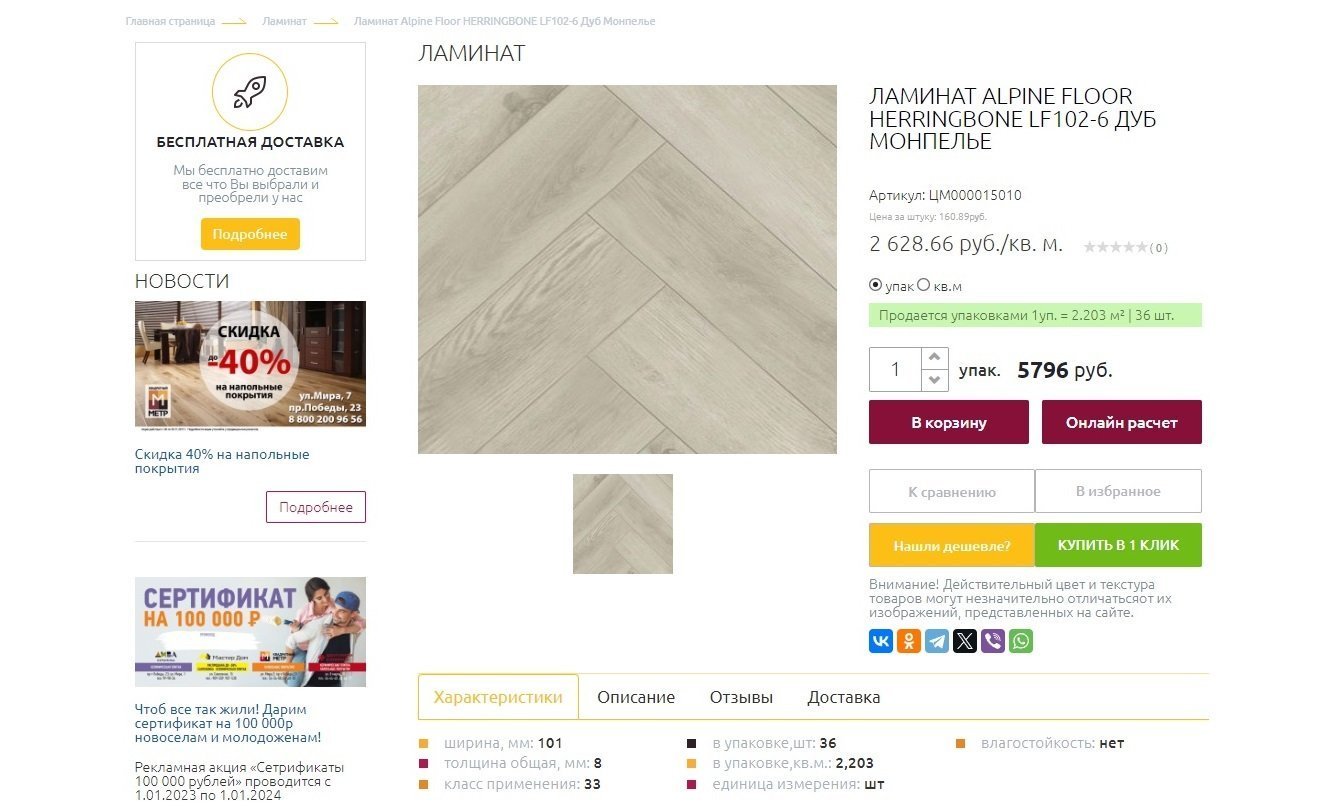Select the "кв.м" radio option
The width and height of the screenshot is (1340, 806).
(x=924, y=285)
